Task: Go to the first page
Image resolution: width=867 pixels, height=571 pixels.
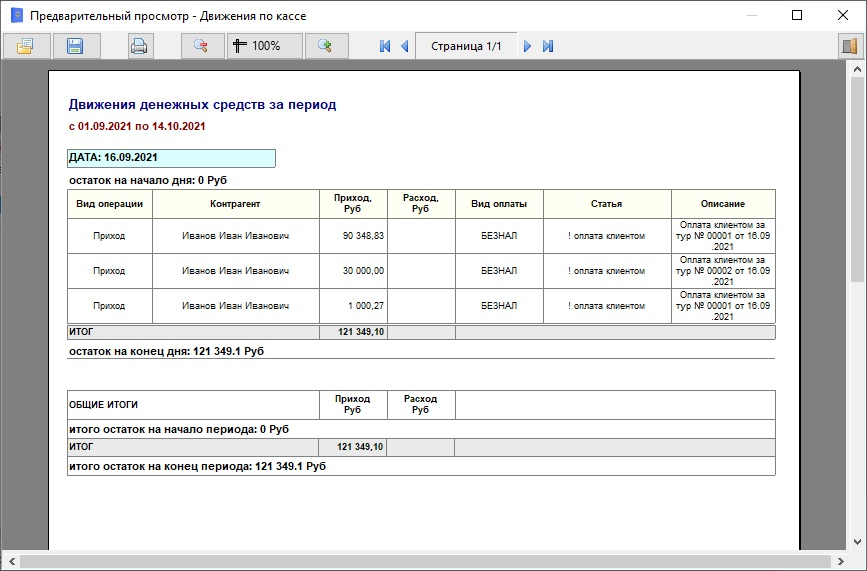Action: [385, 46]
